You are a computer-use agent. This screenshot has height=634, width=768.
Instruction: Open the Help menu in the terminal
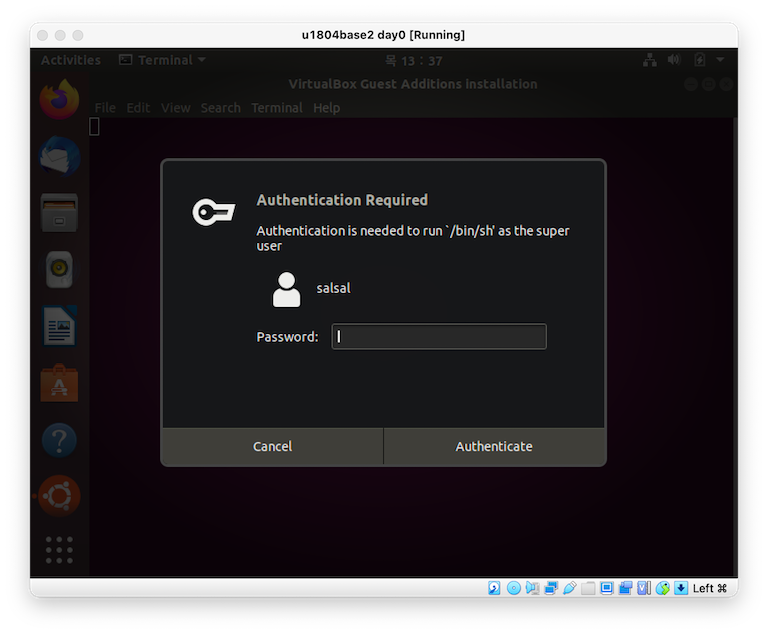pyautogui.click(x=327, y=108)
